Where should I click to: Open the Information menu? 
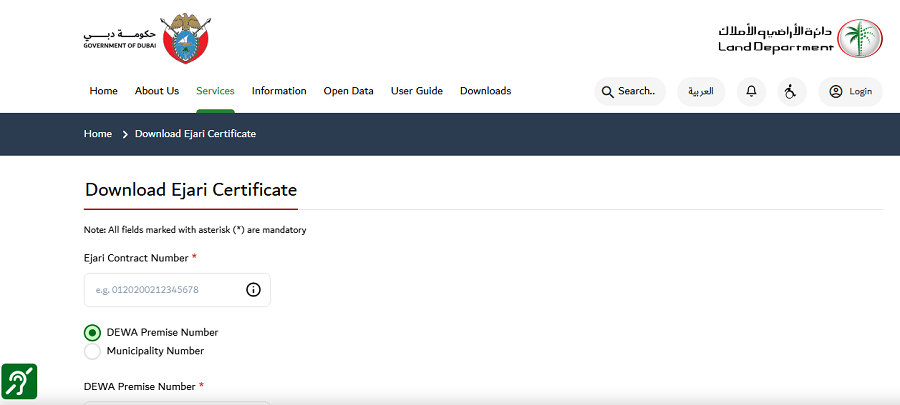[279, 91]
